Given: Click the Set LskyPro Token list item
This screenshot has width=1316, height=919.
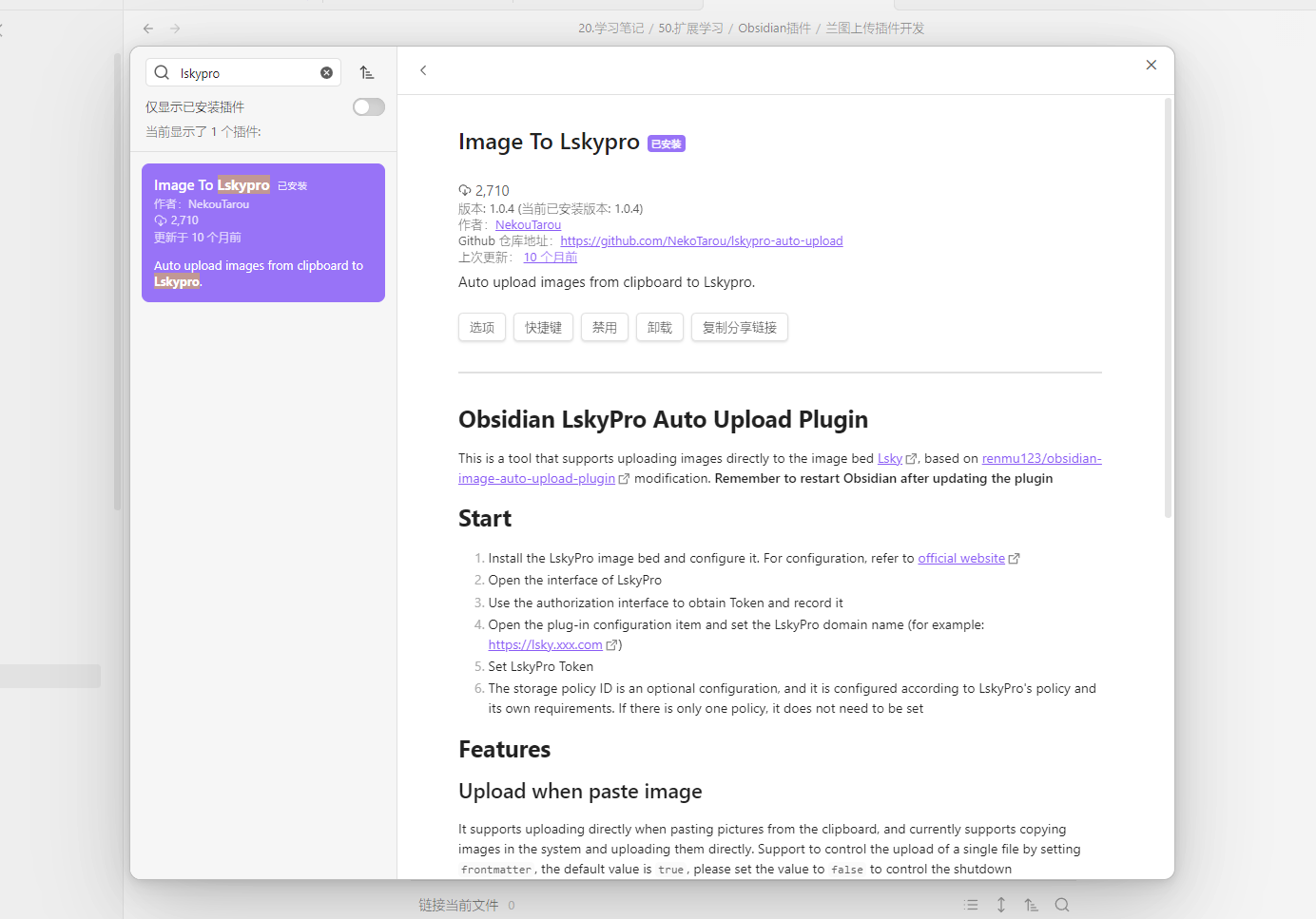Looking at the screenshot, I should coord(540,666).
